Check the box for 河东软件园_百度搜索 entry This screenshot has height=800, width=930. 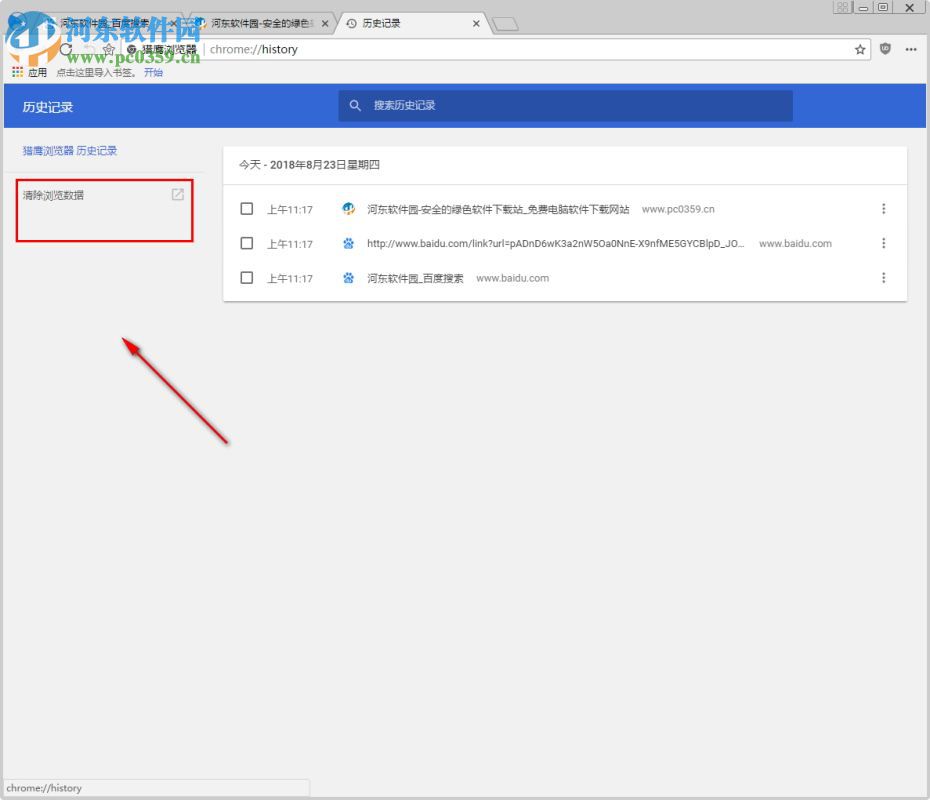247,278
